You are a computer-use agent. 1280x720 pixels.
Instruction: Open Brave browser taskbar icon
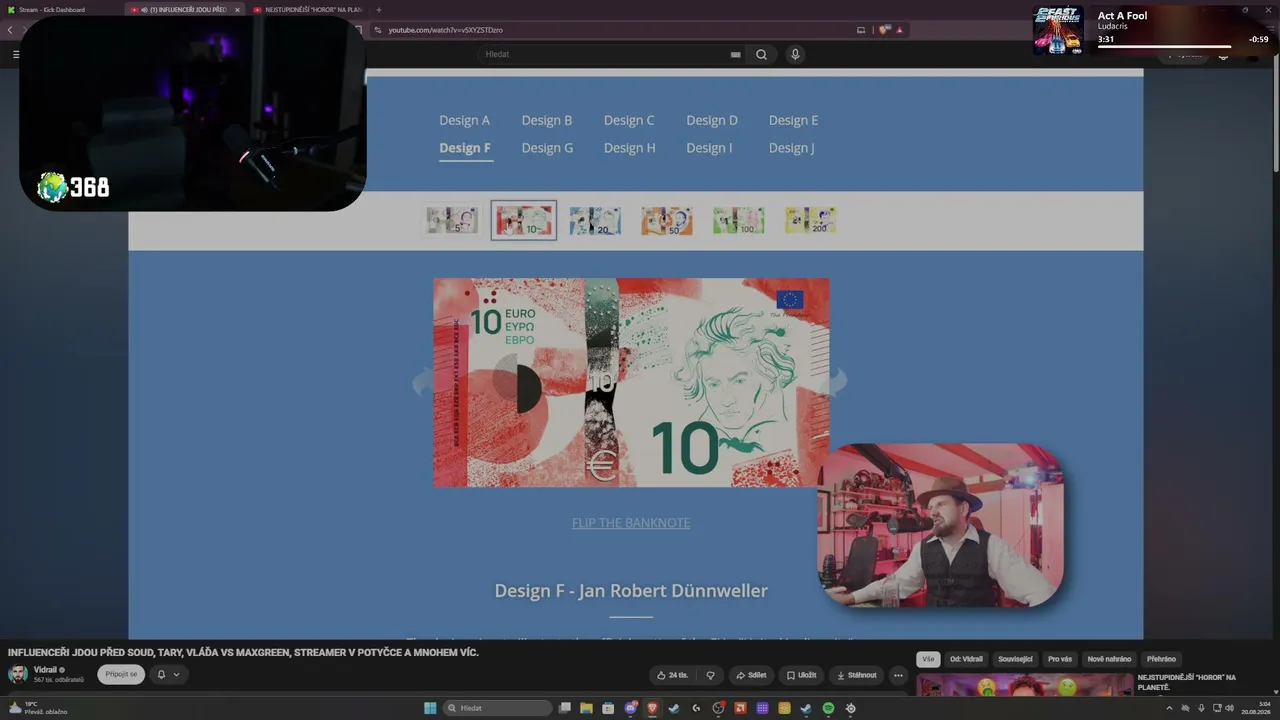coord(653,708)
